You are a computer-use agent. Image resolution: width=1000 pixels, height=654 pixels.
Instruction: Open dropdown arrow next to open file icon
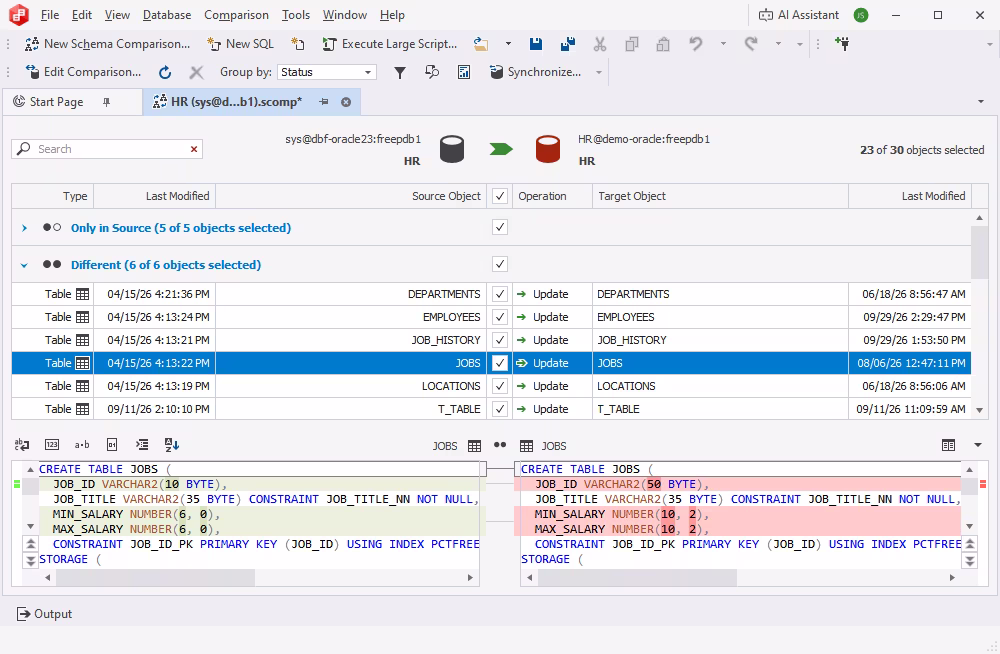(x=508, y=44)
